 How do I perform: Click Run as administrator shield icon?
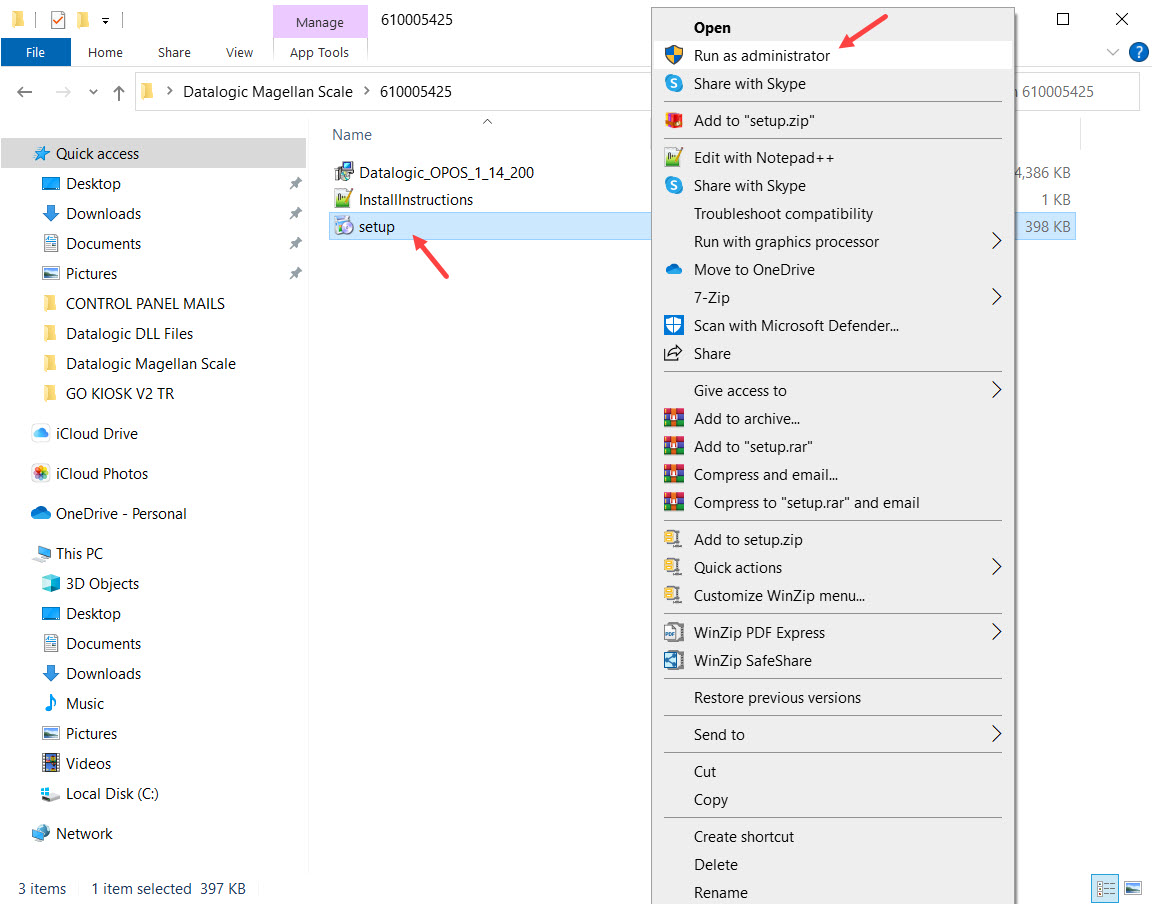click(x=674, y=55)
